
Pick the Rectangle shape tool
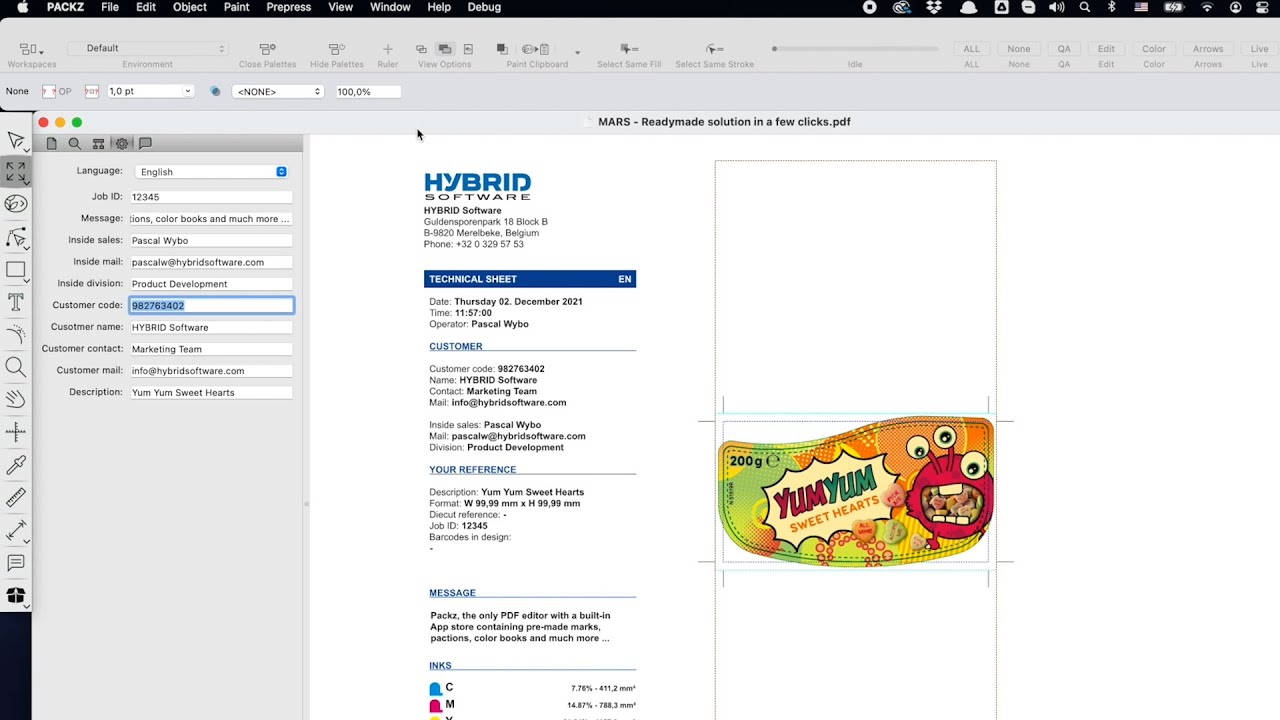[x=15, y=270]
